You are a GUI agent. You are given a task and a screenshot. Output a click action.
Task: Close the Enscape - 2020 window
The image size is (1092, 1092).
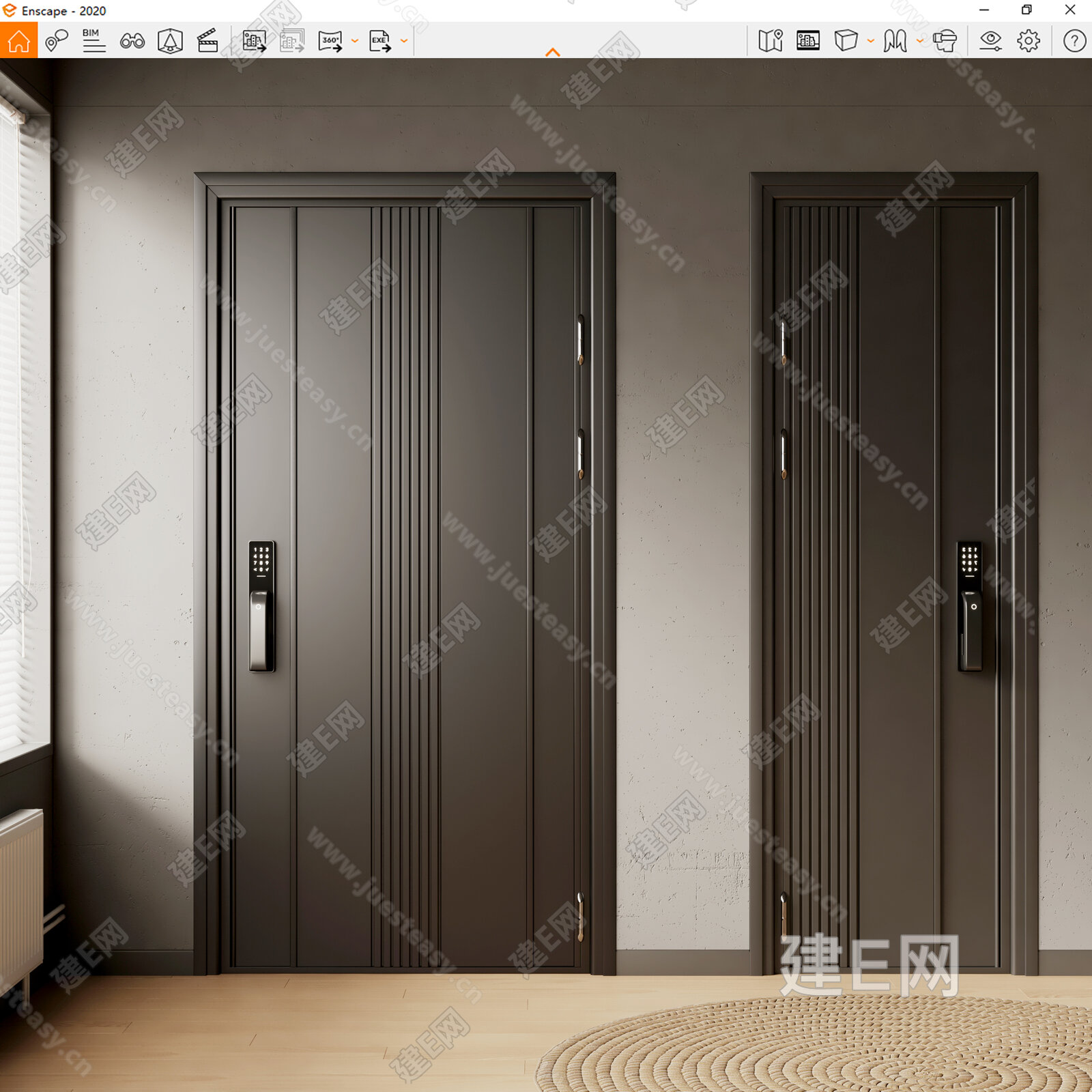coord(1070,10)
